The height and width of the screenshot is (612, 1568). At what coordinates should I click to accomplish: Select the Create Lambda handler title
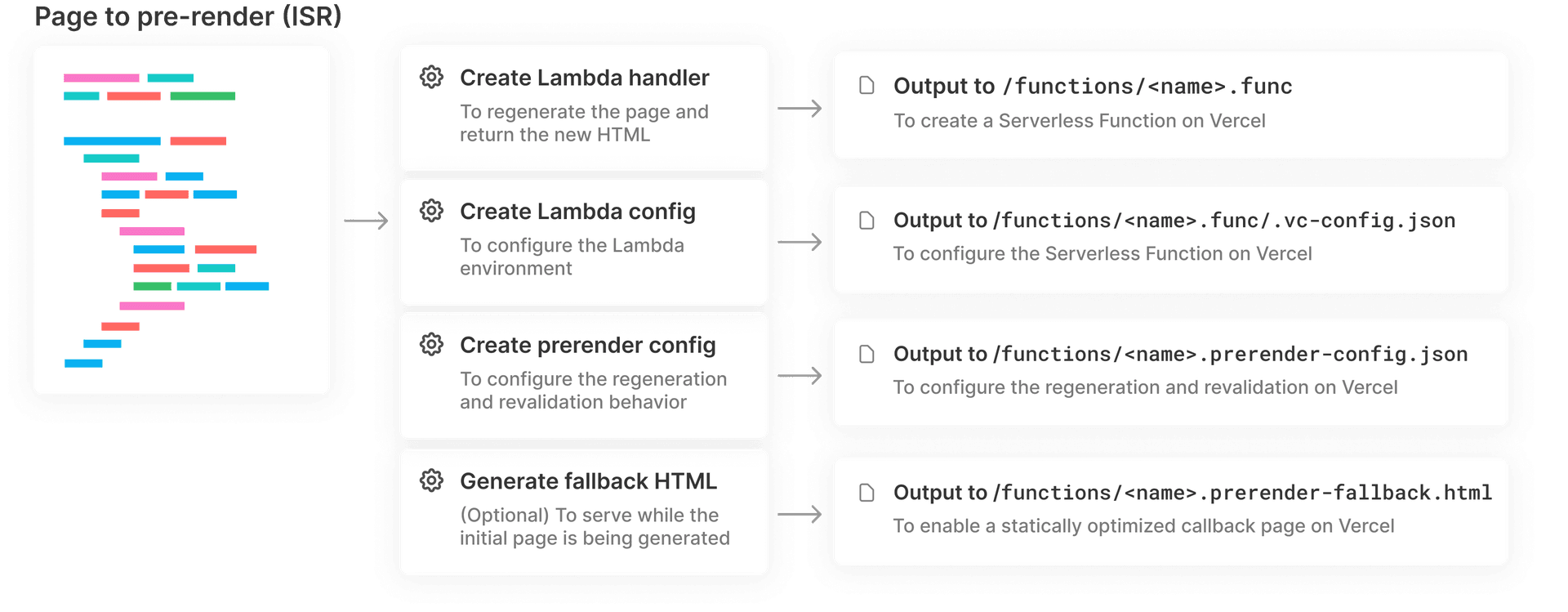tap(584, 78)
